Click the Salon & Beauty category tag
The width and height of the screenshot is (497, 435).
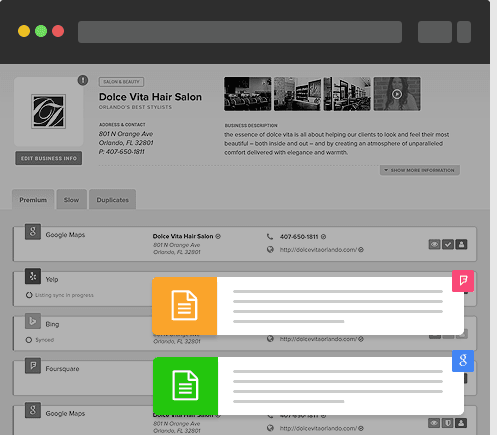pyautogui.click(x=121, y=82)
